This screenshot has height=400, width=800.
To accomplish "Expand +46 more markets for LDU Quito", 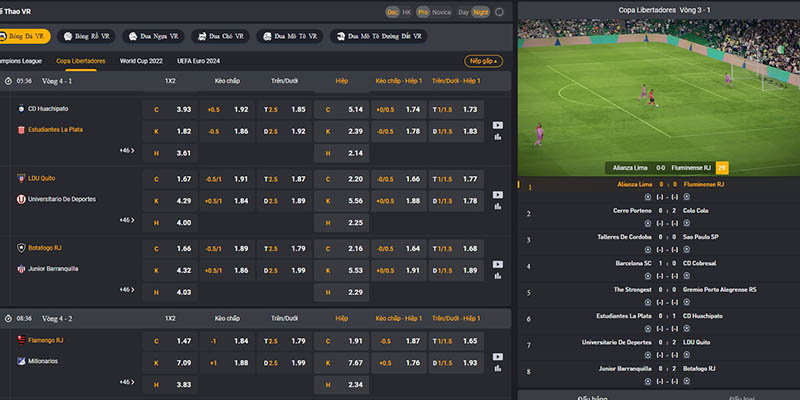I will [126, 220].
